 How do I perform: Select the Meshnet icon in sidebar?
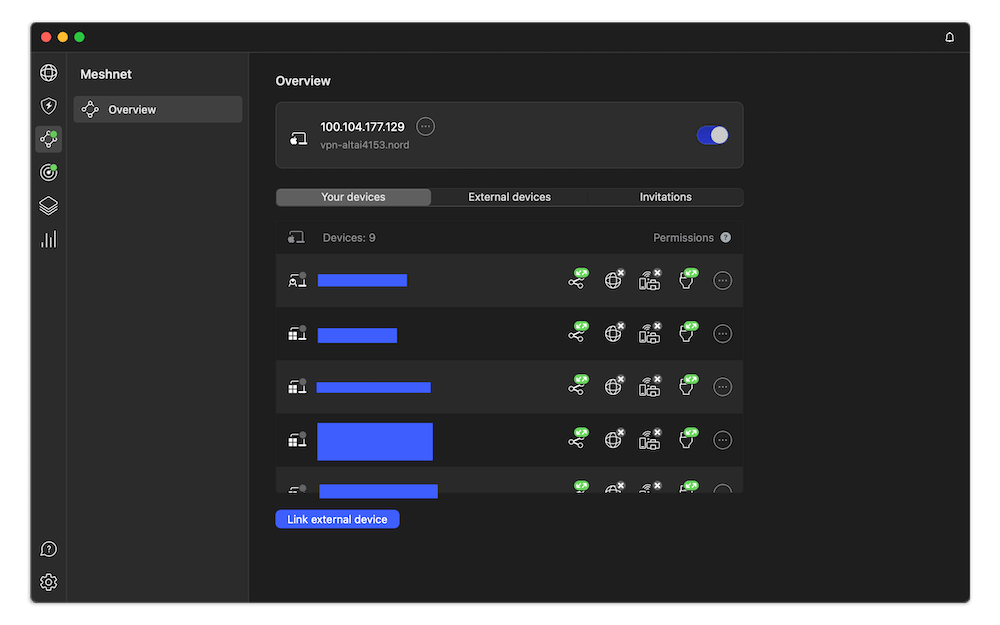click(x=48, y=139)
